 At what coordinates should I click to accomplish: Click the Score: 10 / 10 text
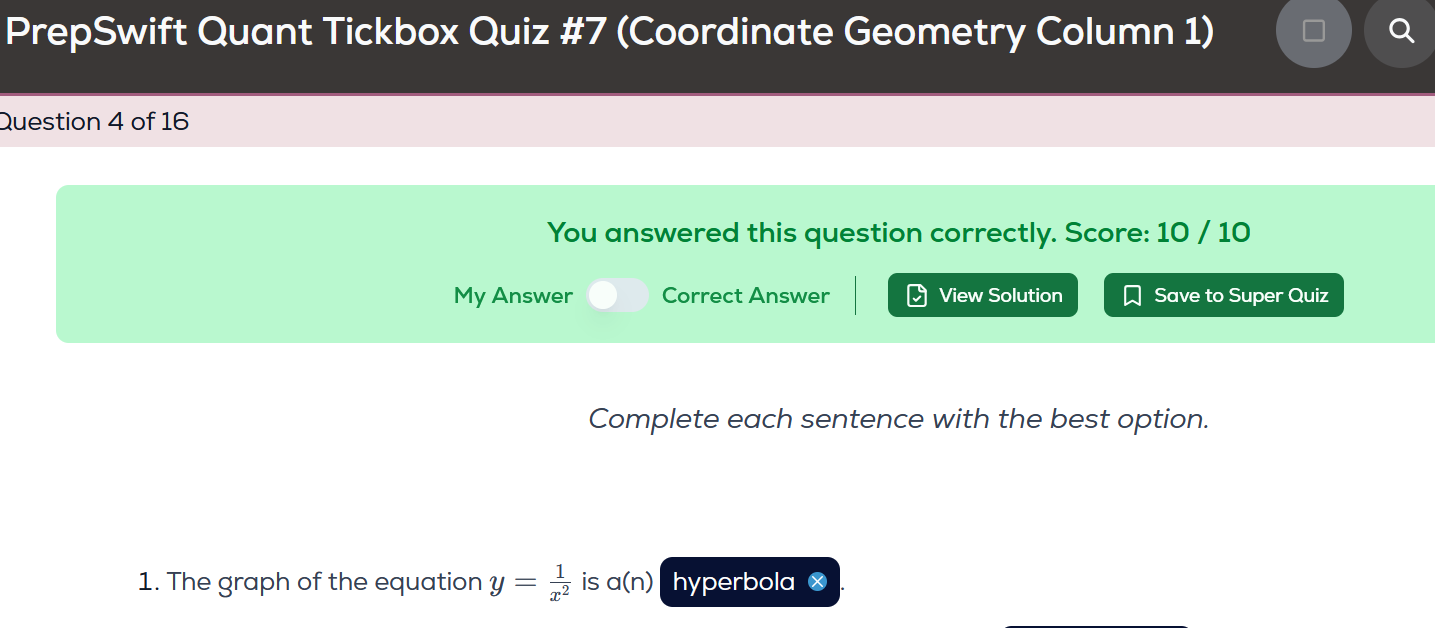click(1157, 233)
